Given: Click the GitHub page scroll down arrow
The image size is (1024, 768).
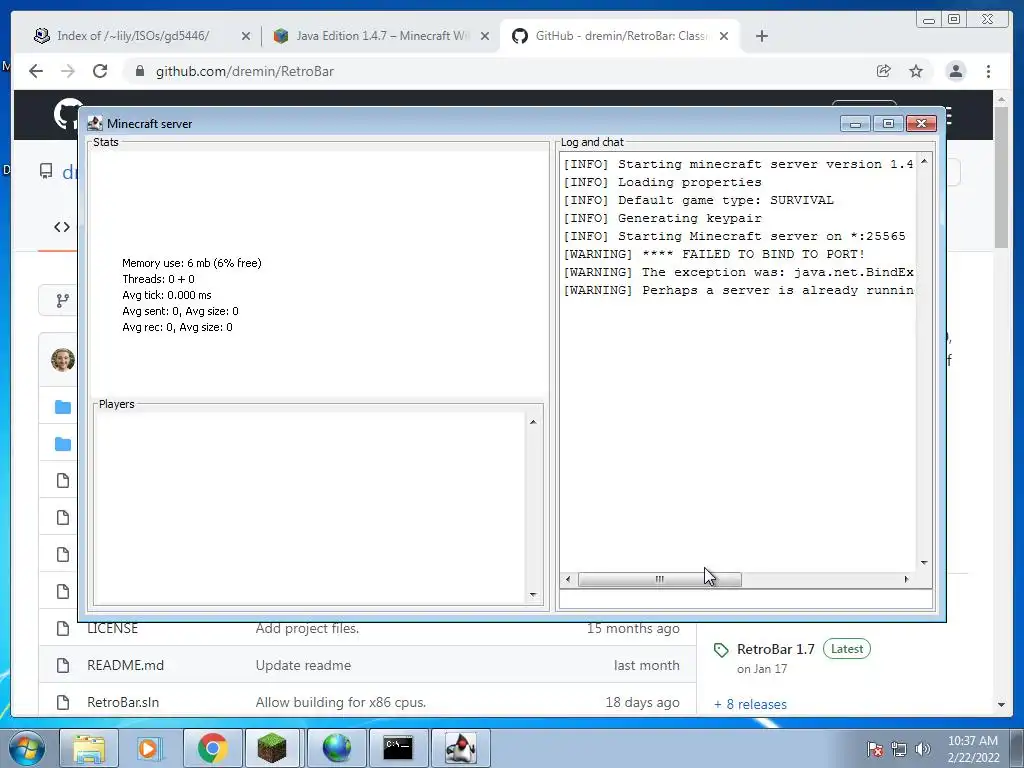Looking at the screenshot, I should [x=1001, y=705].
